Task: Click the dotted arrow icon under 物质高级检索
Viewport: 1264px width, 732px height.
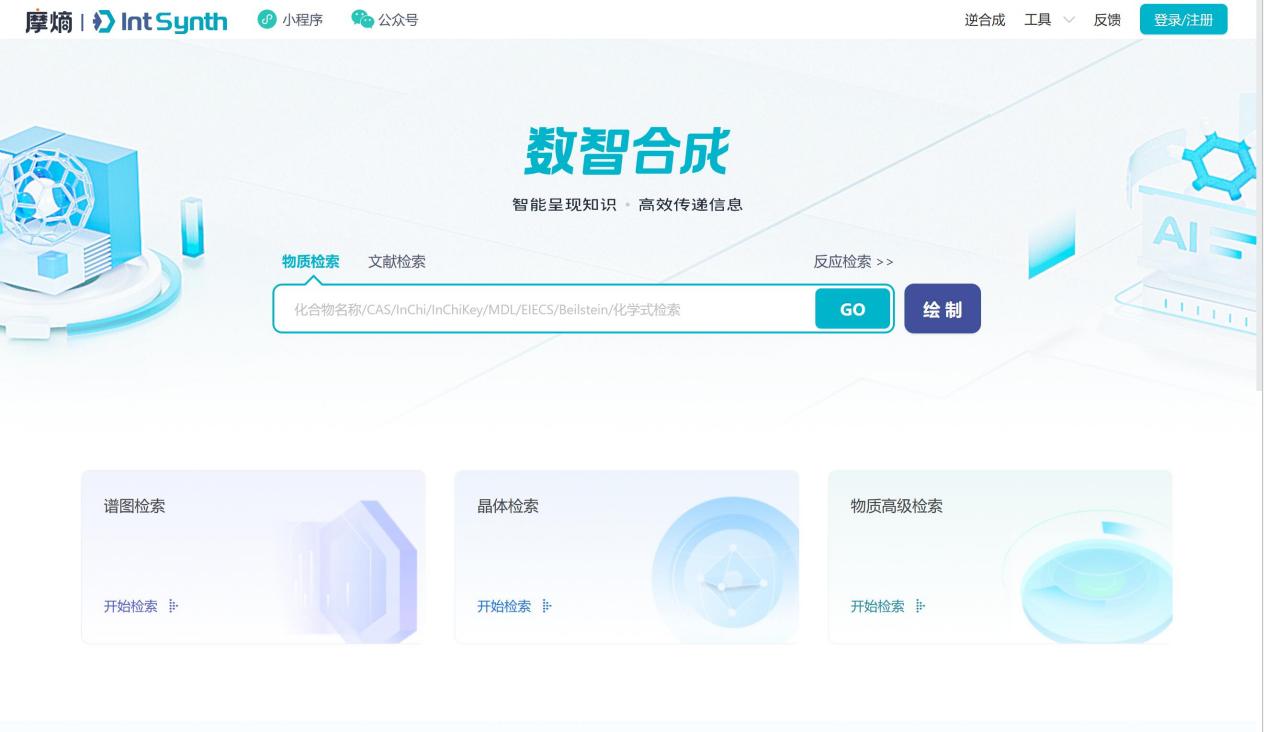Action: tap(921, 606)
